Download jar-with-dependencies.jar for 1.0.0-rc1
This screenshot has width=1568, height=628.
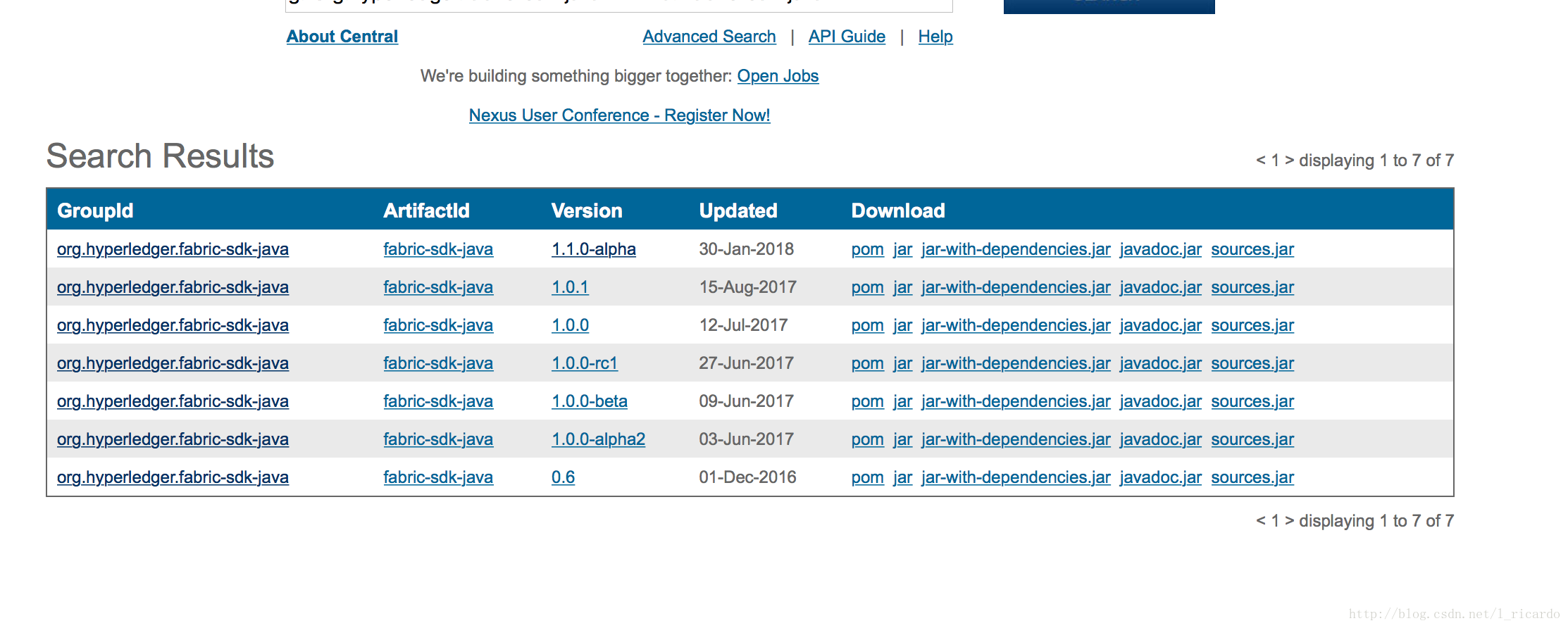[x=1016, y=363]
